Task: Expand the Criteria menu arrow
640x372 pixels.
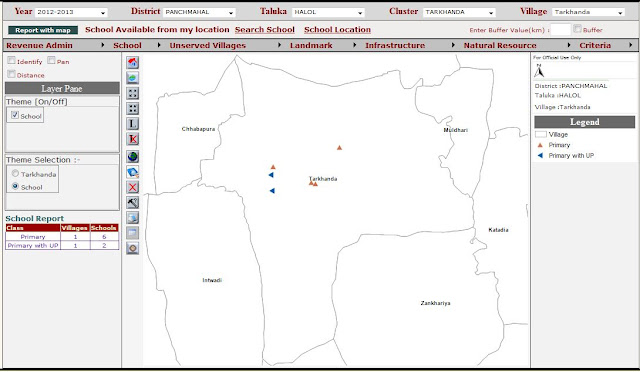Action: [631, 45]
